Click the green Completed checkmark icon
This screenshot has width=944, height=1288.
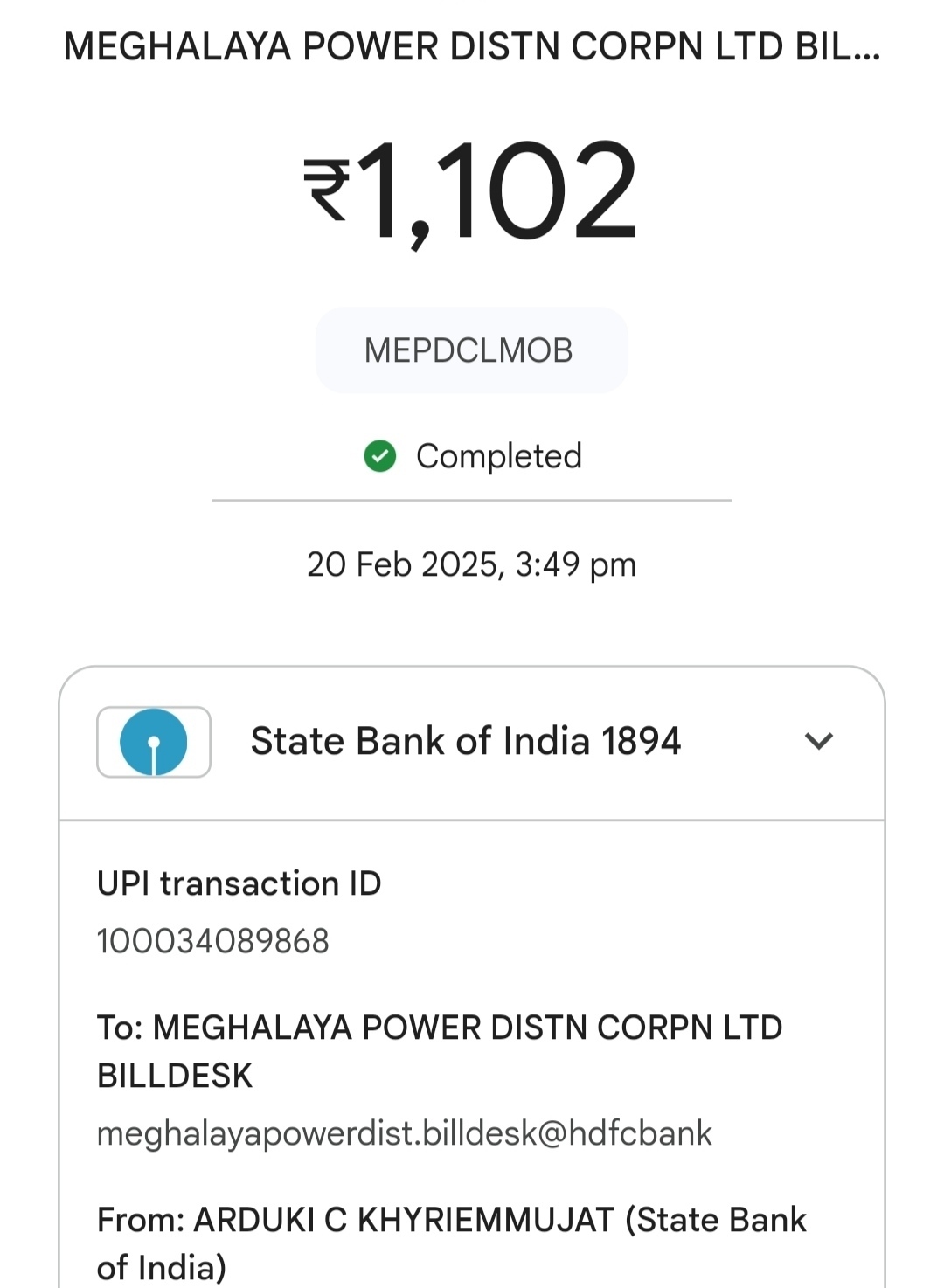(x=380, y=456)
